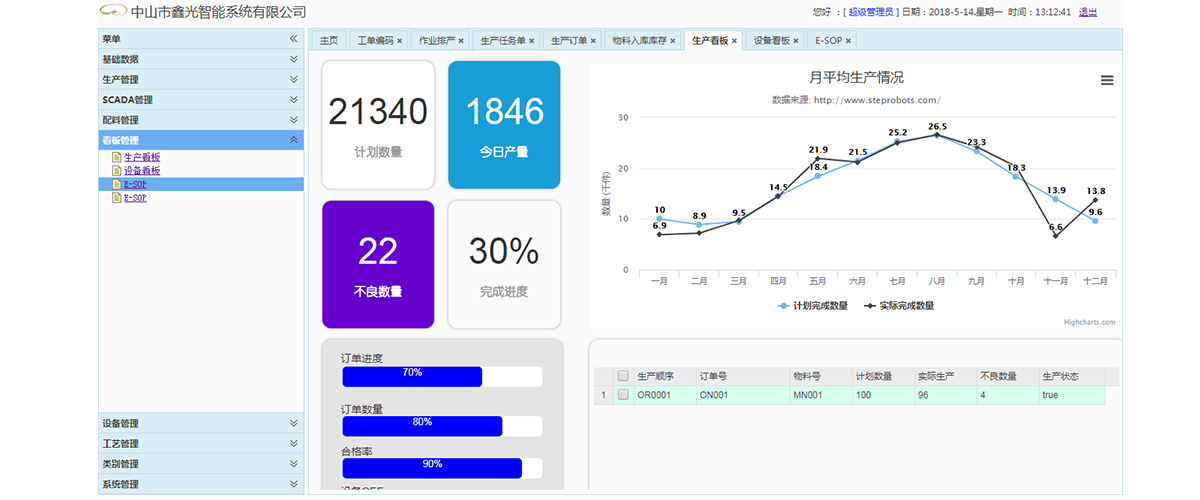Close the E-SOP tab
Viewport: 1200px width, 500px height.
(x=849, y=41)
